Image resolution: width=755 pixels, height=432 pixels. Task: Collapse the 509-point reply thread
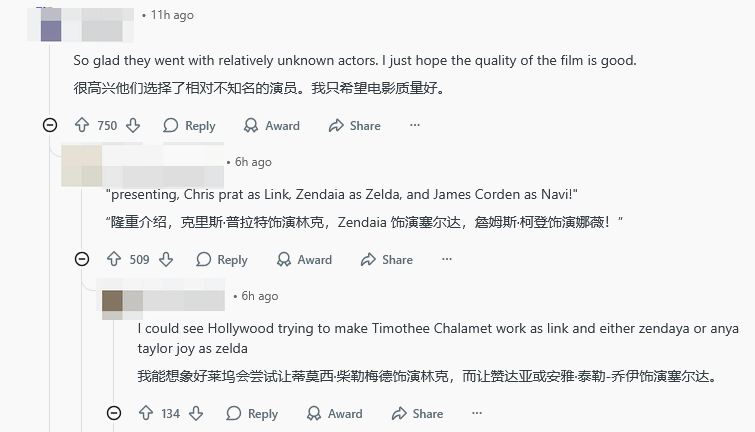click(x=82, y=259)
